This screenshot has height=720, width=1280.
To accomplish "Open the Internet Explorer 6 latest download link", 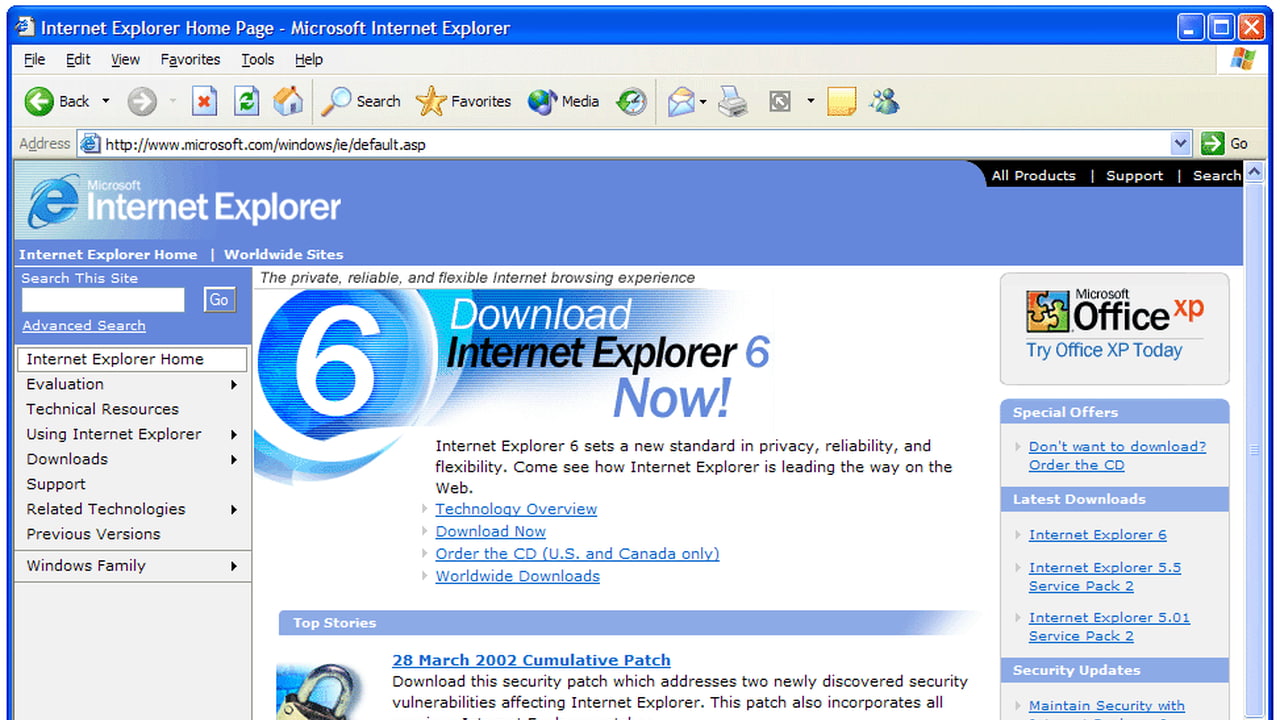I will pyautogui.click(x=1097, y=535).
